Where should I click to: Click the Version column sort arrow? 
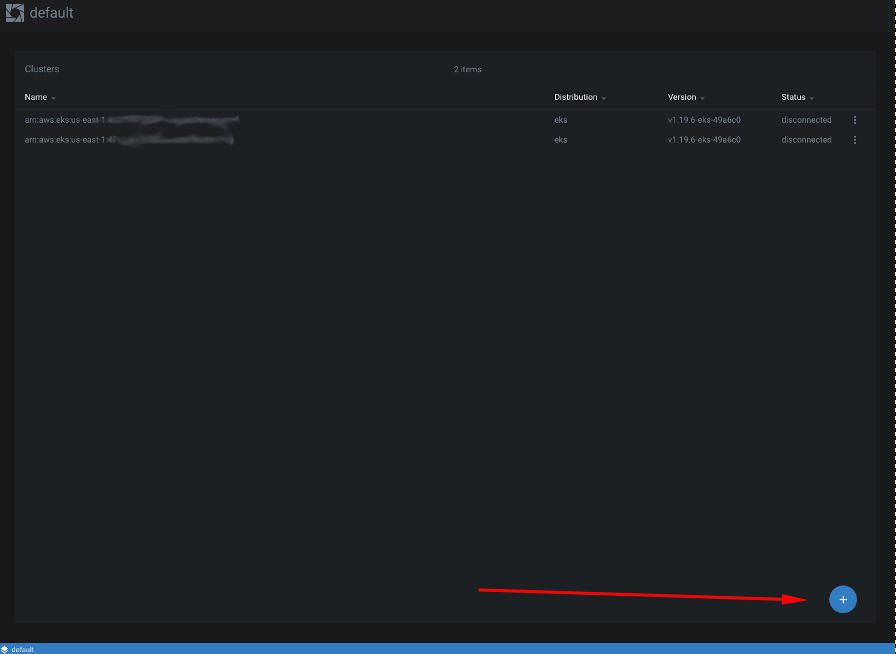point(703,98)
